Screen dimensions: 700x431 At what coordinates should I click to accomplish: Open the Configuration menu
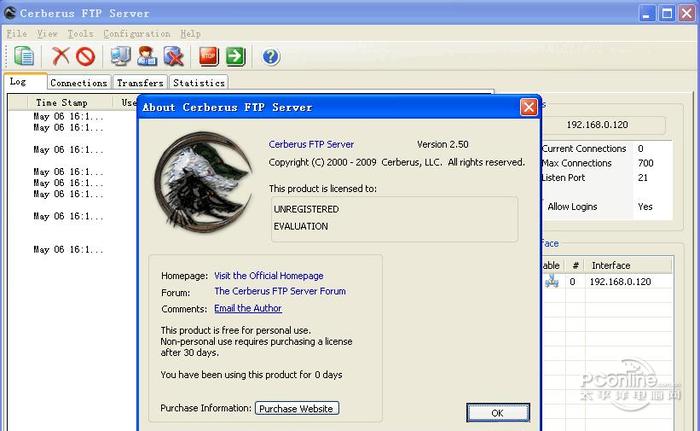[x=137, y=33]
